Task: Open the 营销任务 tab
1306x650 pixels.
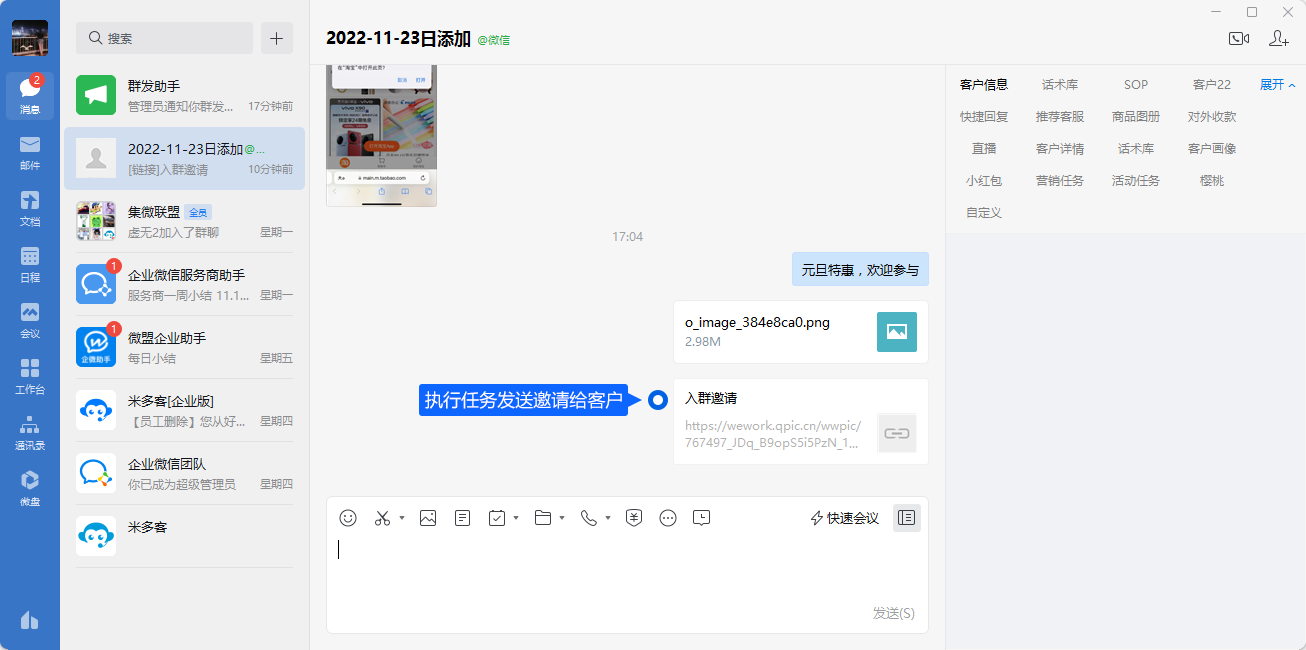Action: tap(1060, 181)
